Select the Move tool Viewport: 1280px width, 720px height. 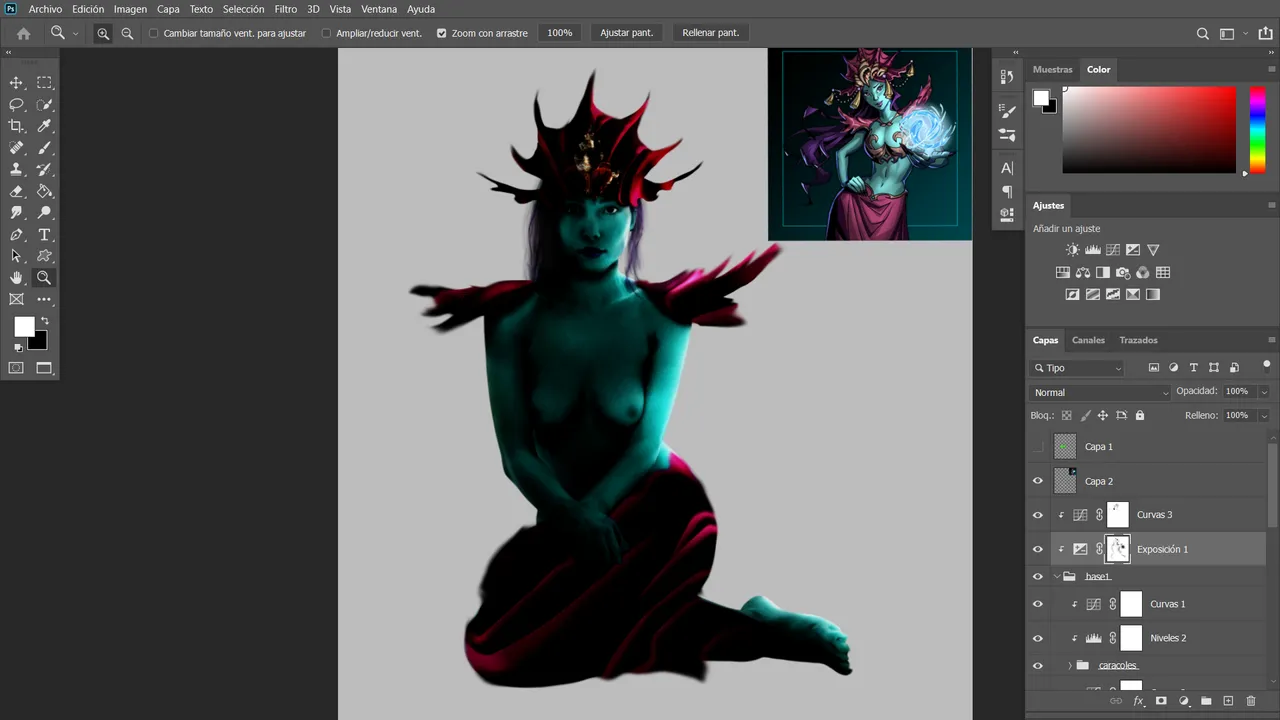[x=16, y=83]
